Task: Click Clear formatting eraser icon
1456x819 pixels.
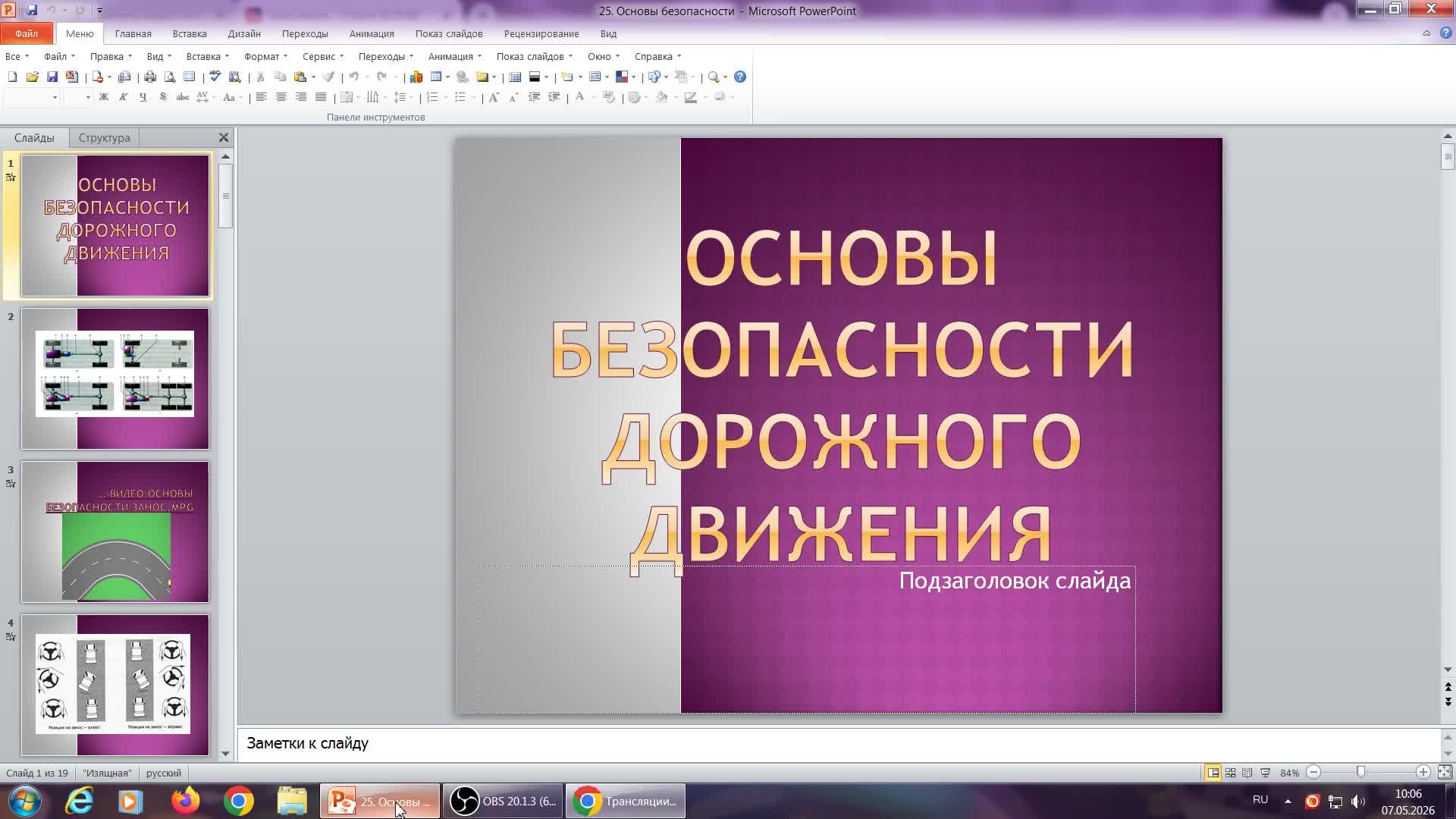Action: click(608, 97)
